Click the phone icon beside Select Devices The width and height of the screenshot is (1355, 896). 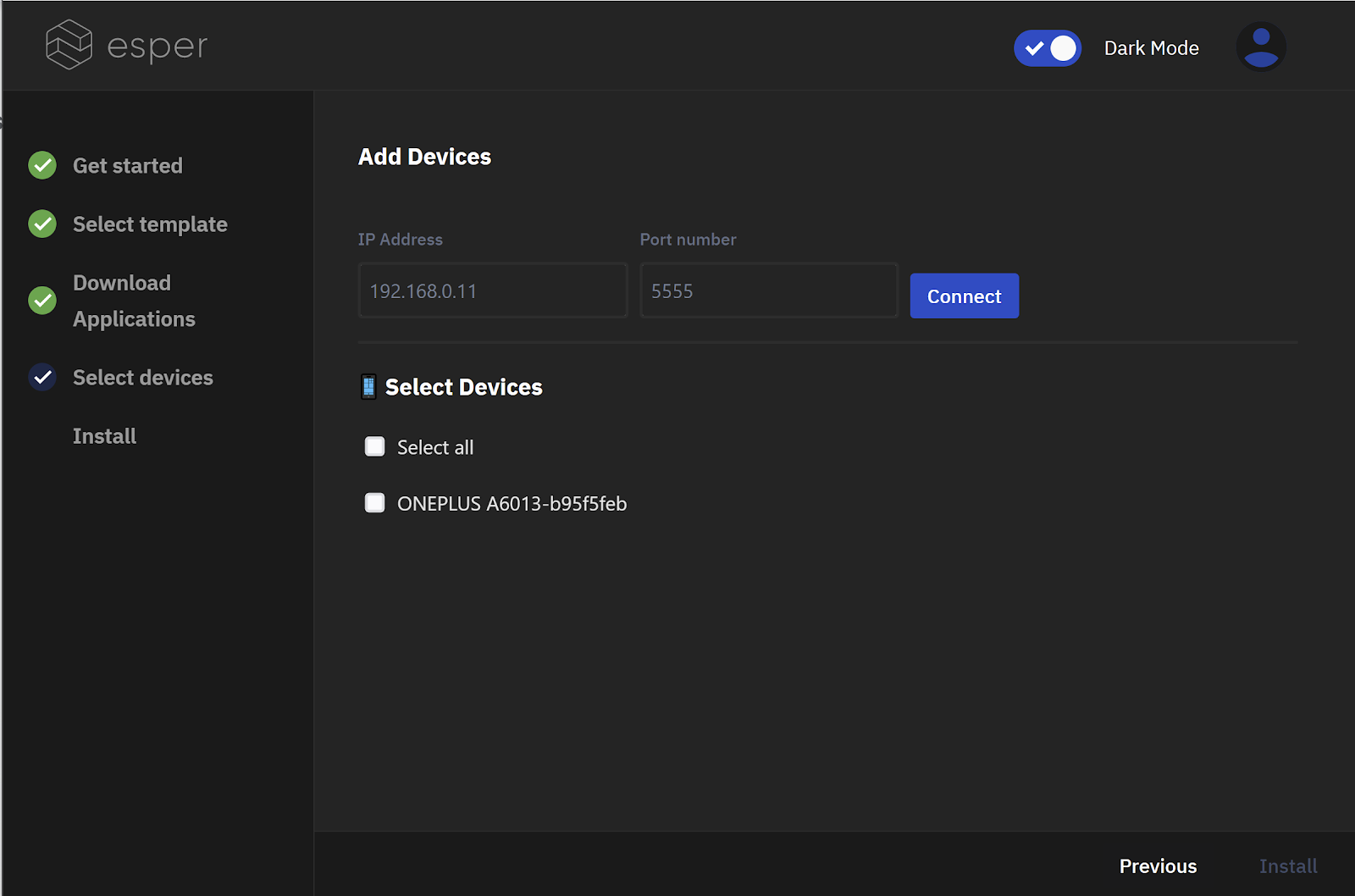tap(368, 386)
